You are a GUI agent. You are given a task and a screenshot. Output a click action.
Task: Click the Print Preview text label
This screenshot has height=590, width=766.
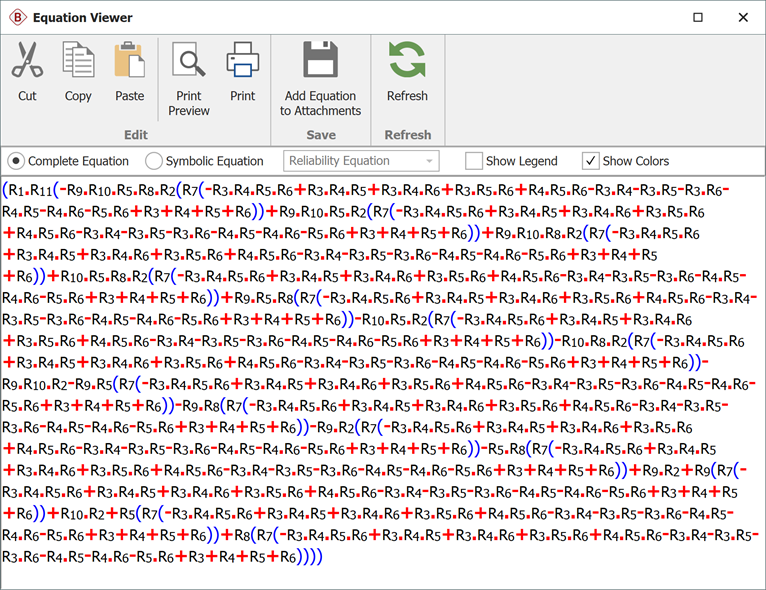pos(188,103)
